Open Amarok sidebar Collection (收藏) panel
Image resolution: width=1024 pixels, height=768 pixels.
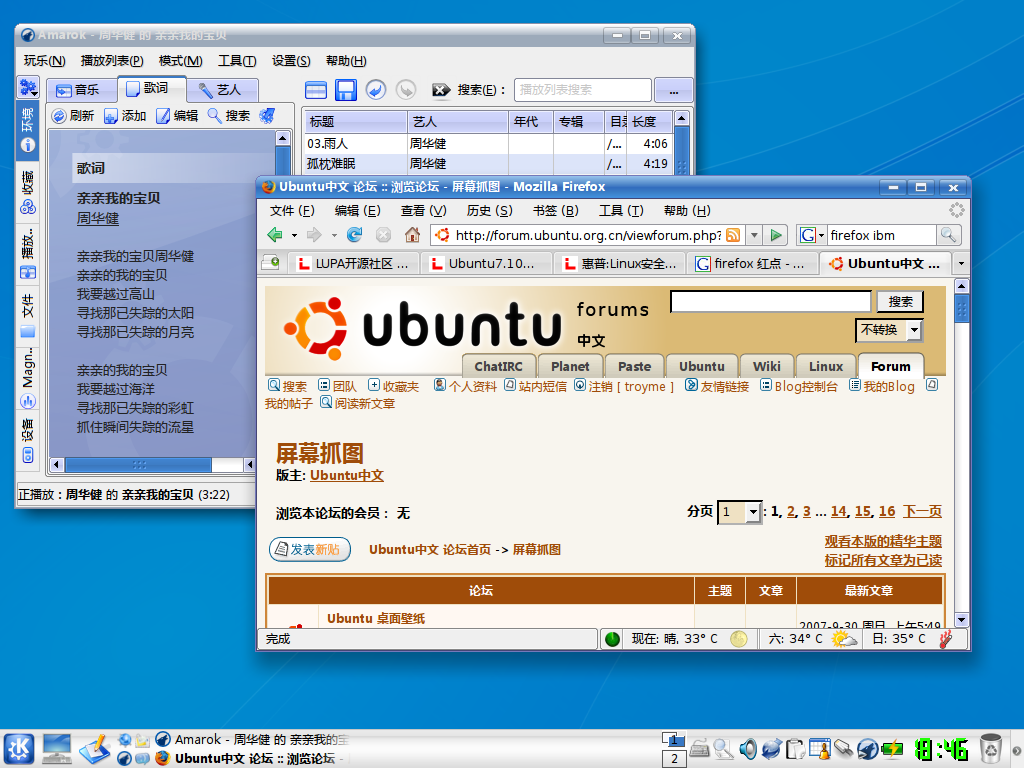(27, 192)
